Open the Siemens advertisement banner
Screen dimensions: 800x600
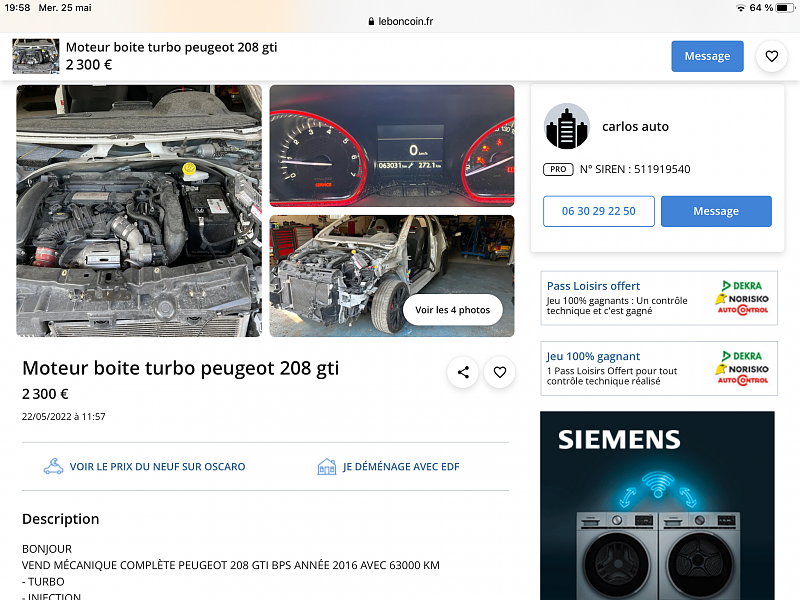click(657, 506)
